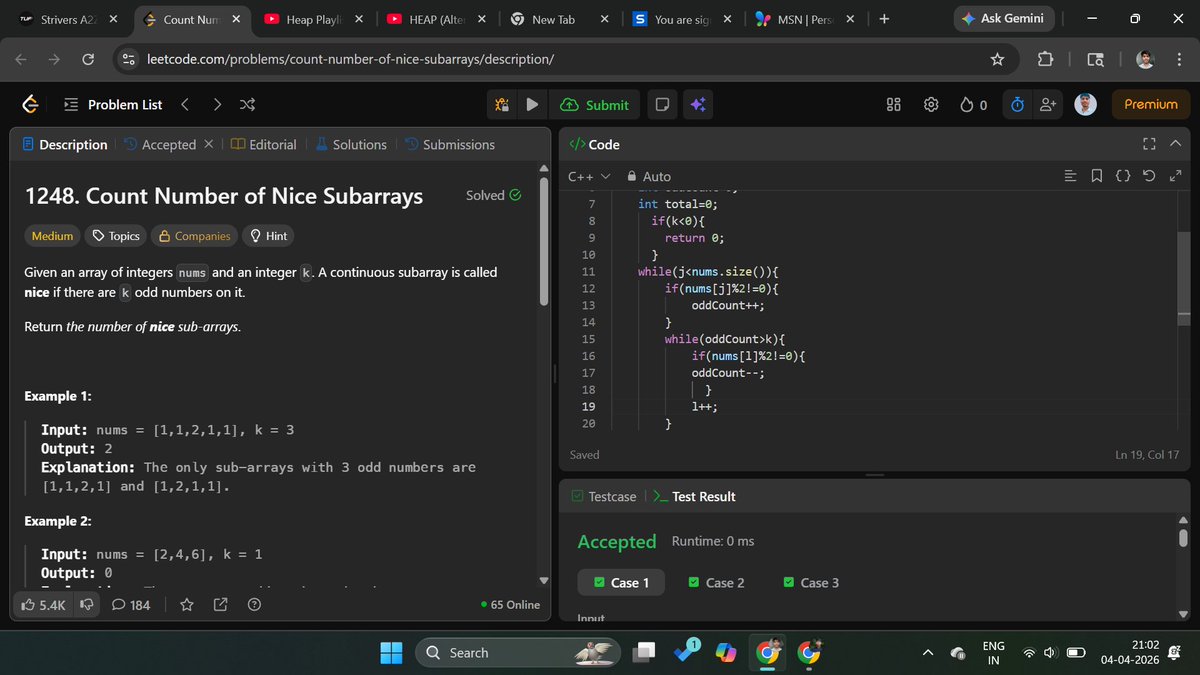Open LeetCode settings gear icon

(x=931, y=104)
